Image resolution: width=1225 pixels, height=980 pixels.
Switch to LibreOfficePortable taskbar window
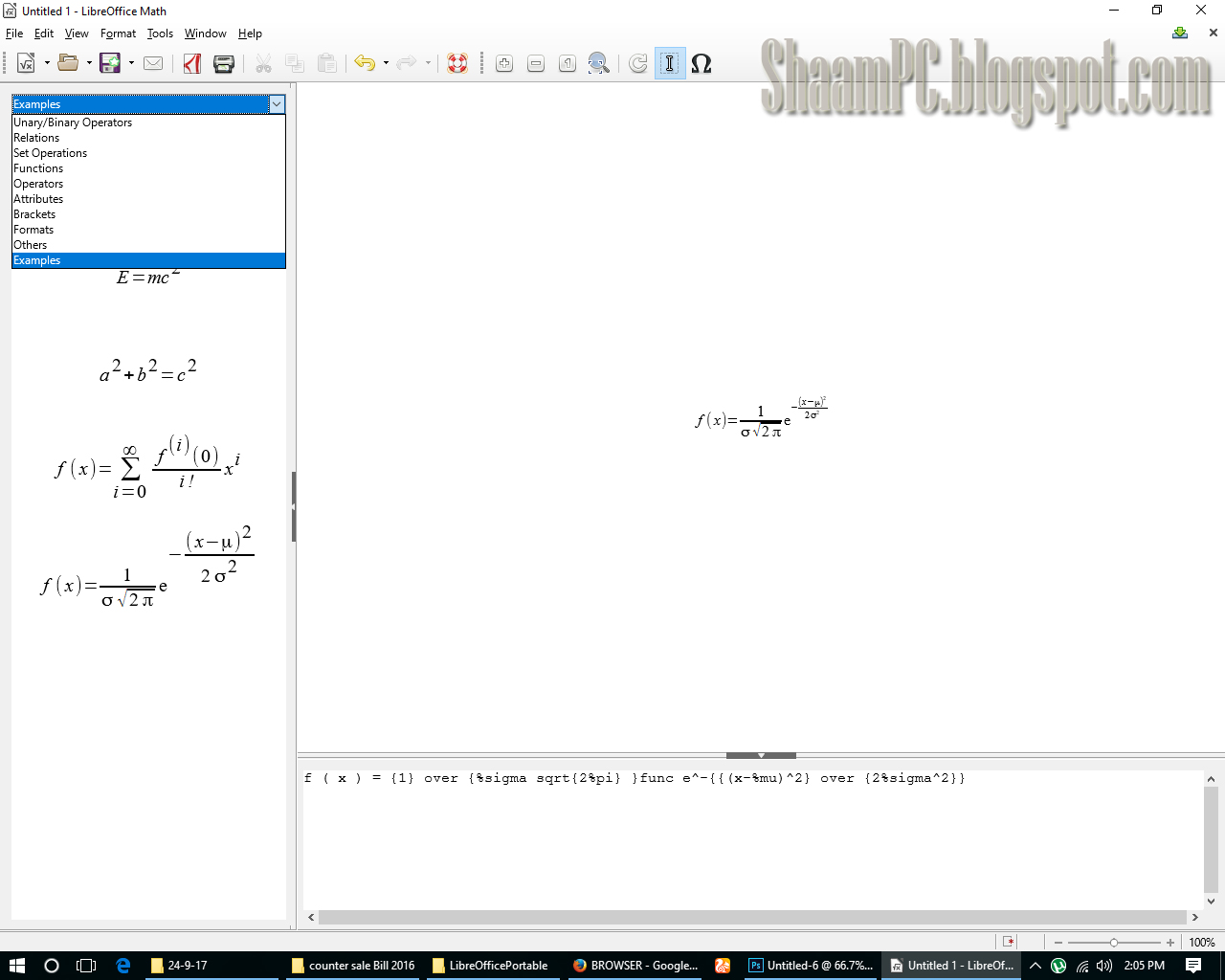coord(491,966)
